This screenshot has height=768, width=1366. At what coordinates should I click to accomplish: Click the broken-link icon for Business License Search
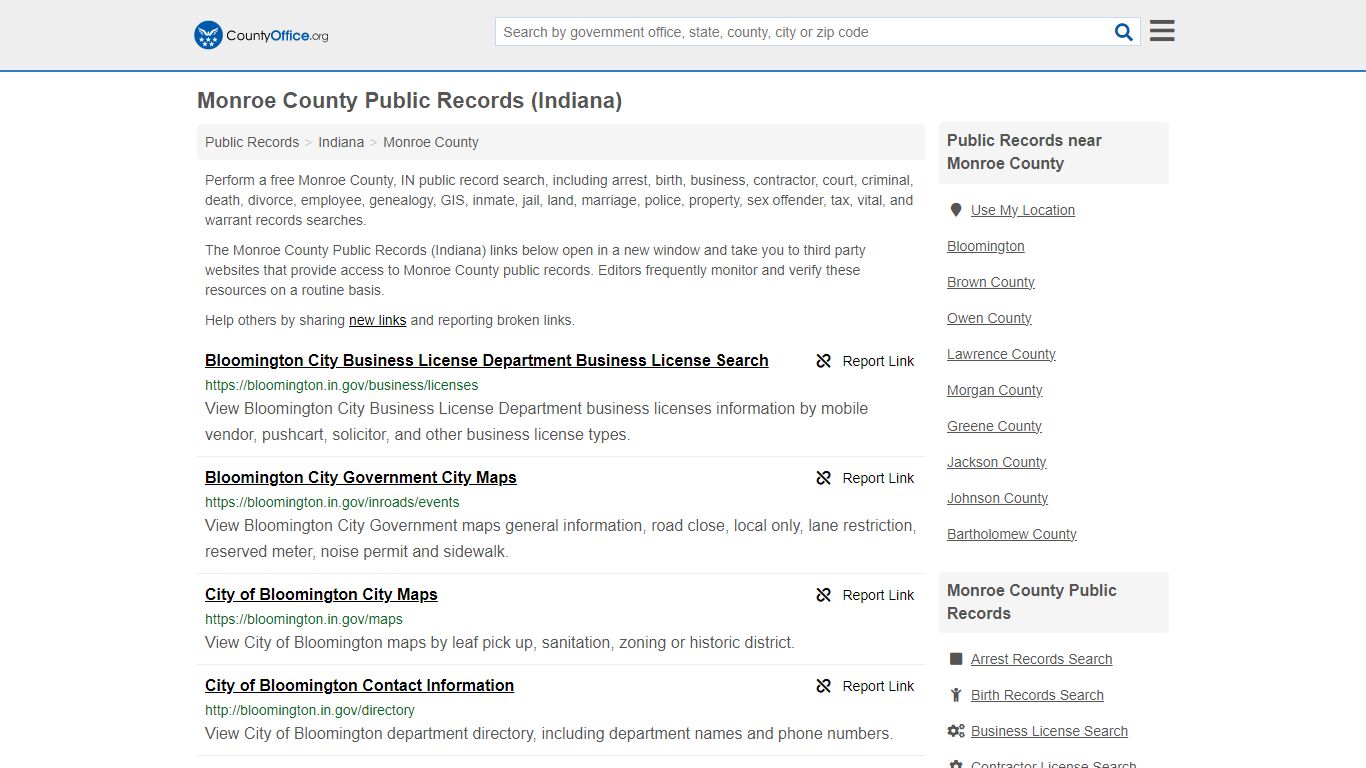tap(824, 361)
